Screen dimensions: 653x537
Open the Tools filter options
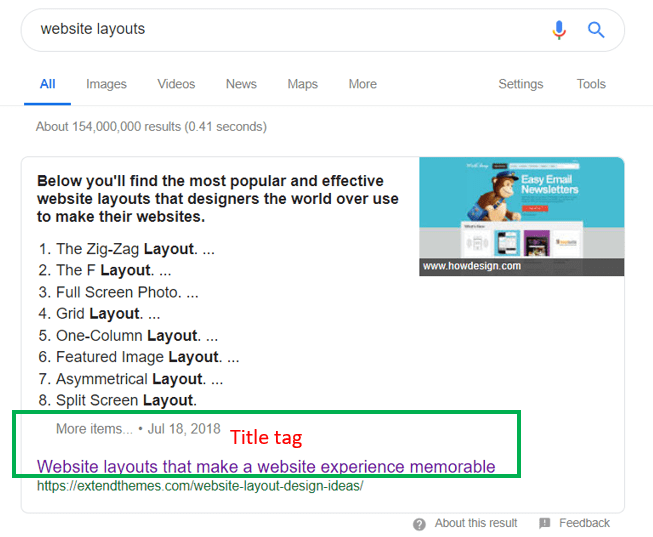pos(591,84)
